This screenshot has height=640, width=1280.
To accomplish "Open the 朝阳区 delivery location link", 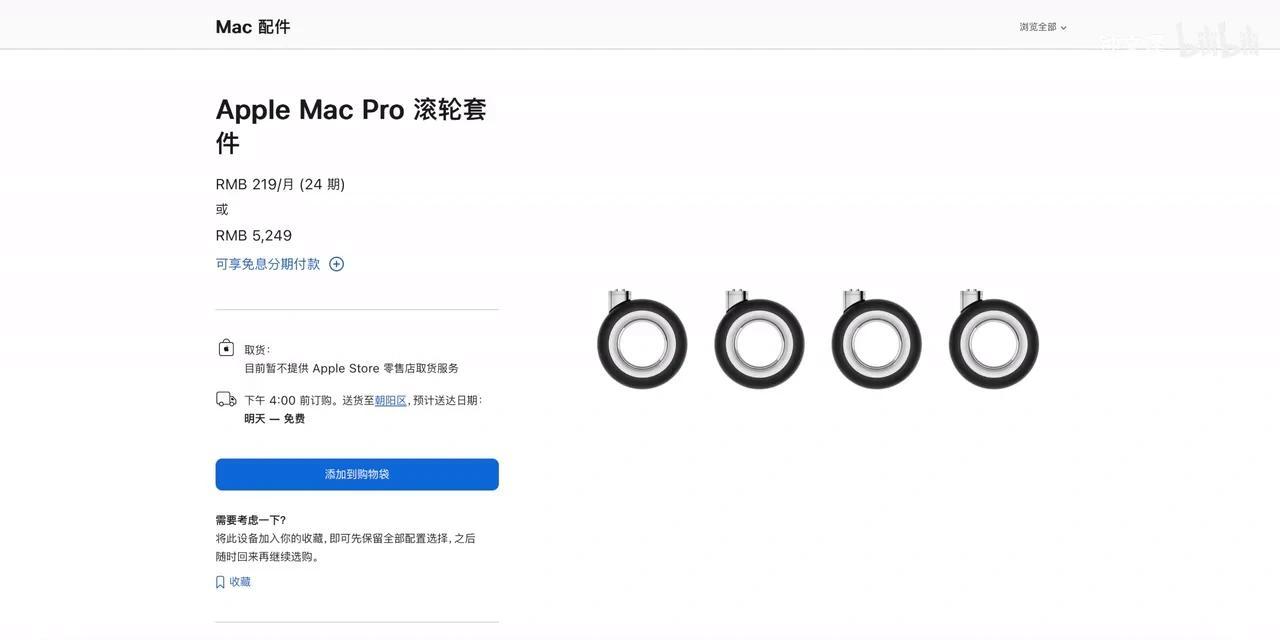I will click(x=391, y=400).
